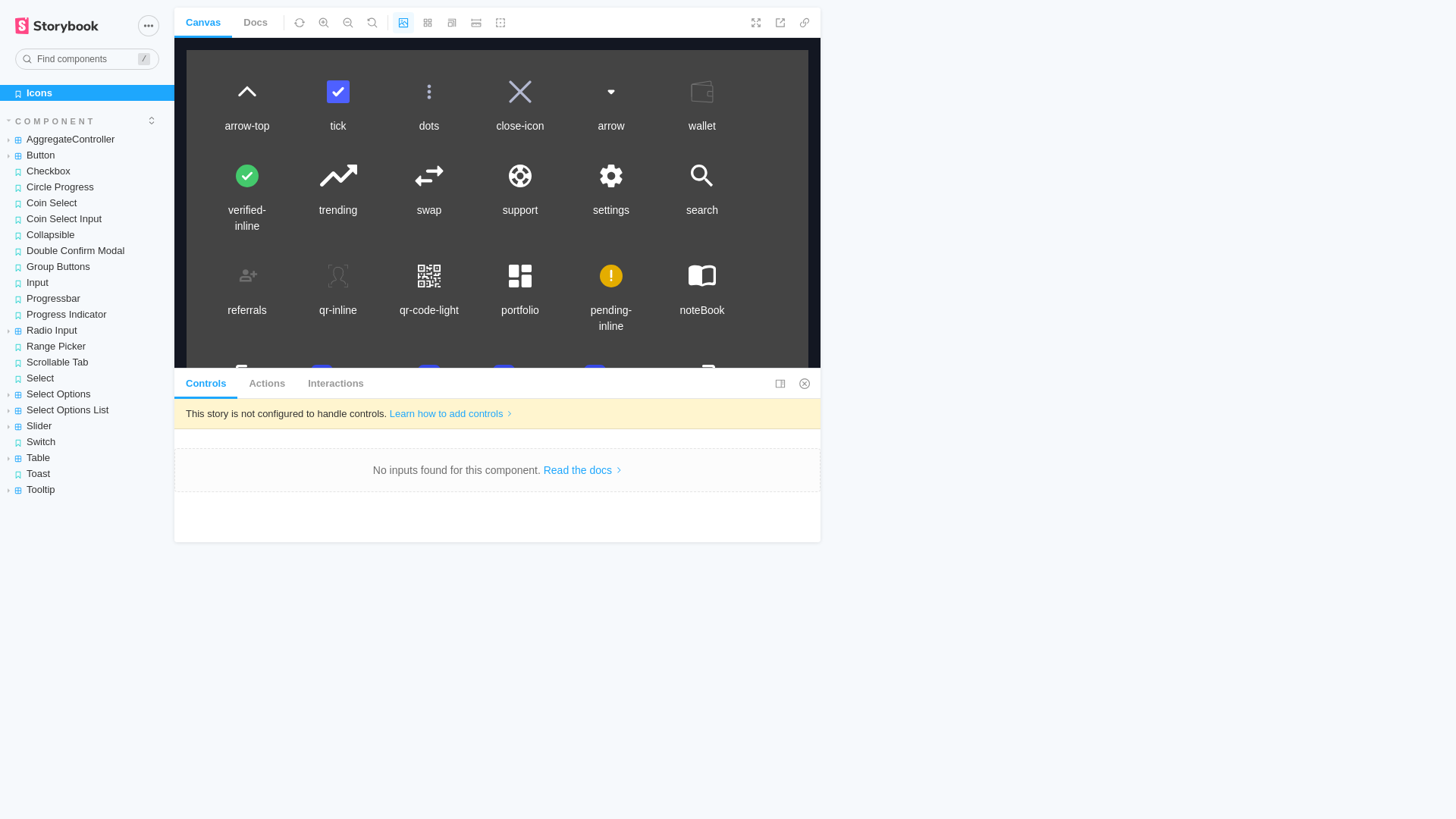
Task: Expand the Tooltip component
Action: [87, 490]
